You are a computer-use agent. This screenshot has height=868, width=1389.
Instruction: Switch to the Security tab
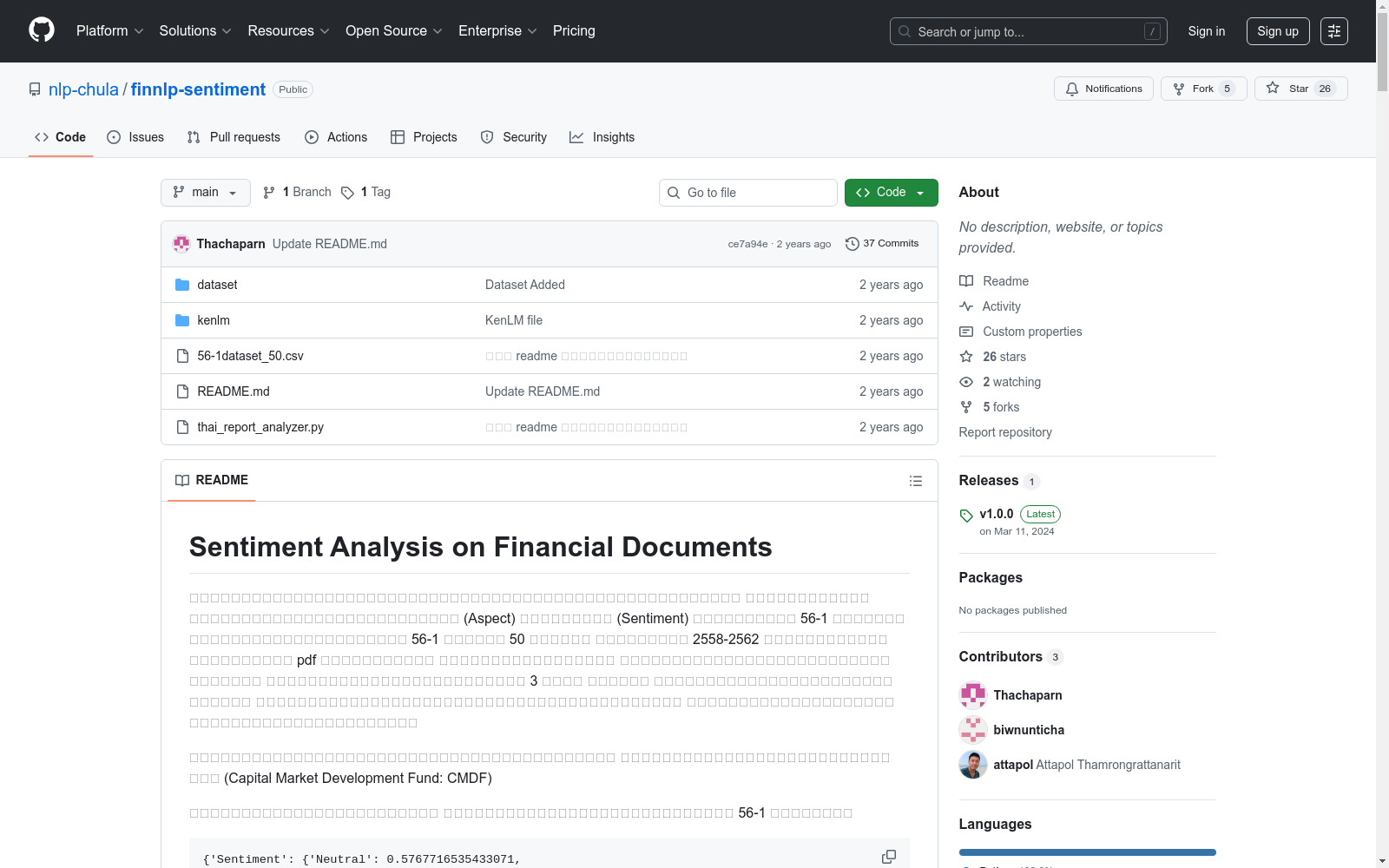tap(514, 137)
